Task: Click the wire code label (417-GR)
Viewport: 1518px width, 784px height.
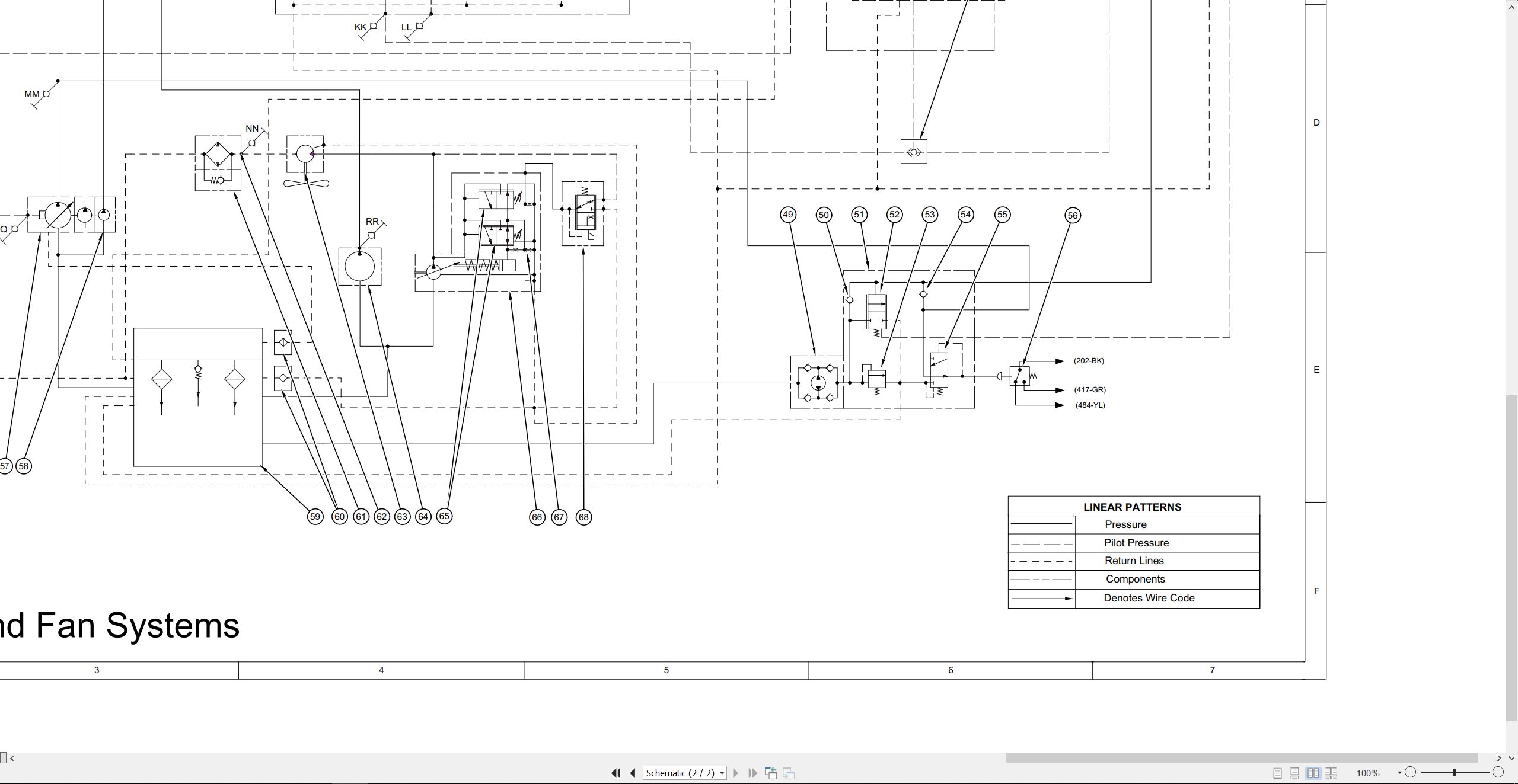Action: (1090, 390)
